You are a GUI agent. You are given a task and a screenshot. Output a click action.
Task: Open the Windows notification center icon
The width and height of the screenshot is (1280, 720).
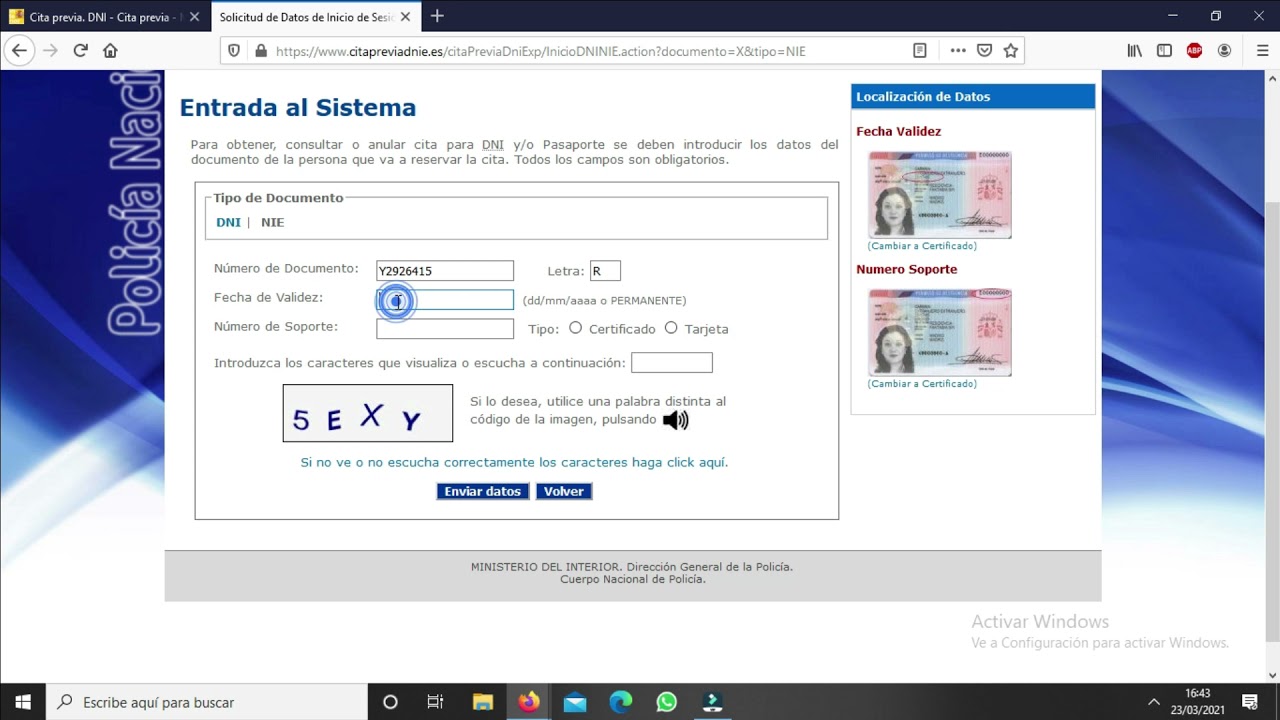(1249, 702)
